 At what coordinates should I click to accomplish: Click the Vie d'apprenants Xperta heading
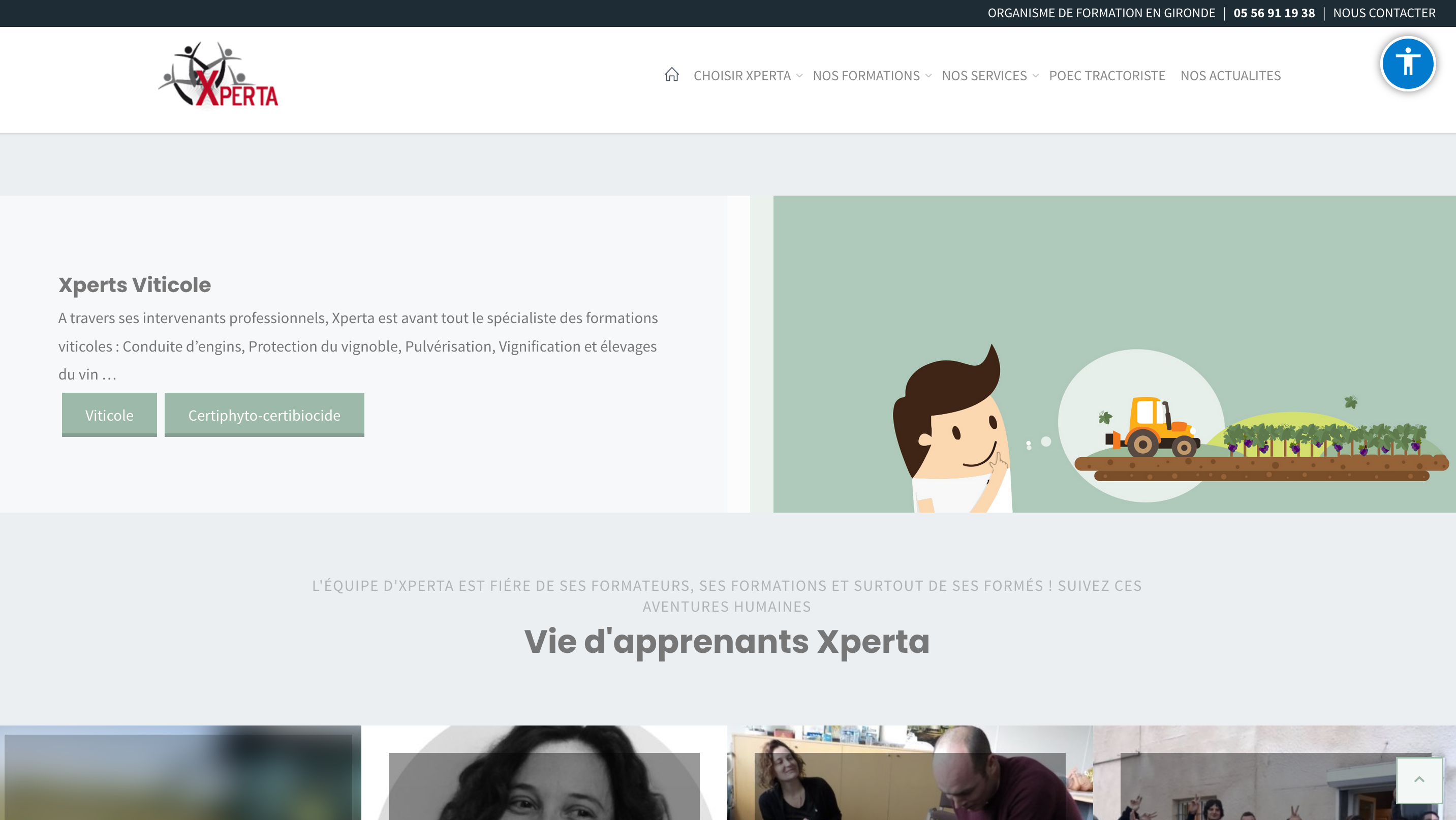click(x=727, y=642)
